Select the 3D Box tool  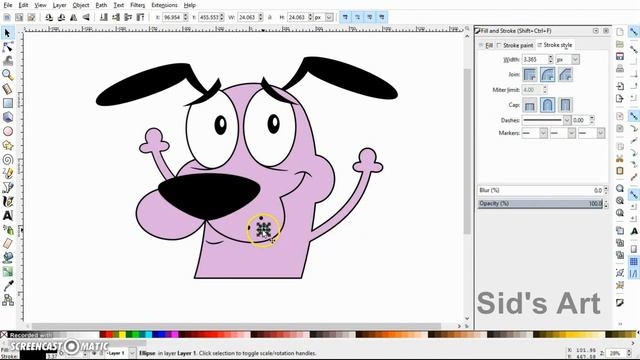pos(7,117)
